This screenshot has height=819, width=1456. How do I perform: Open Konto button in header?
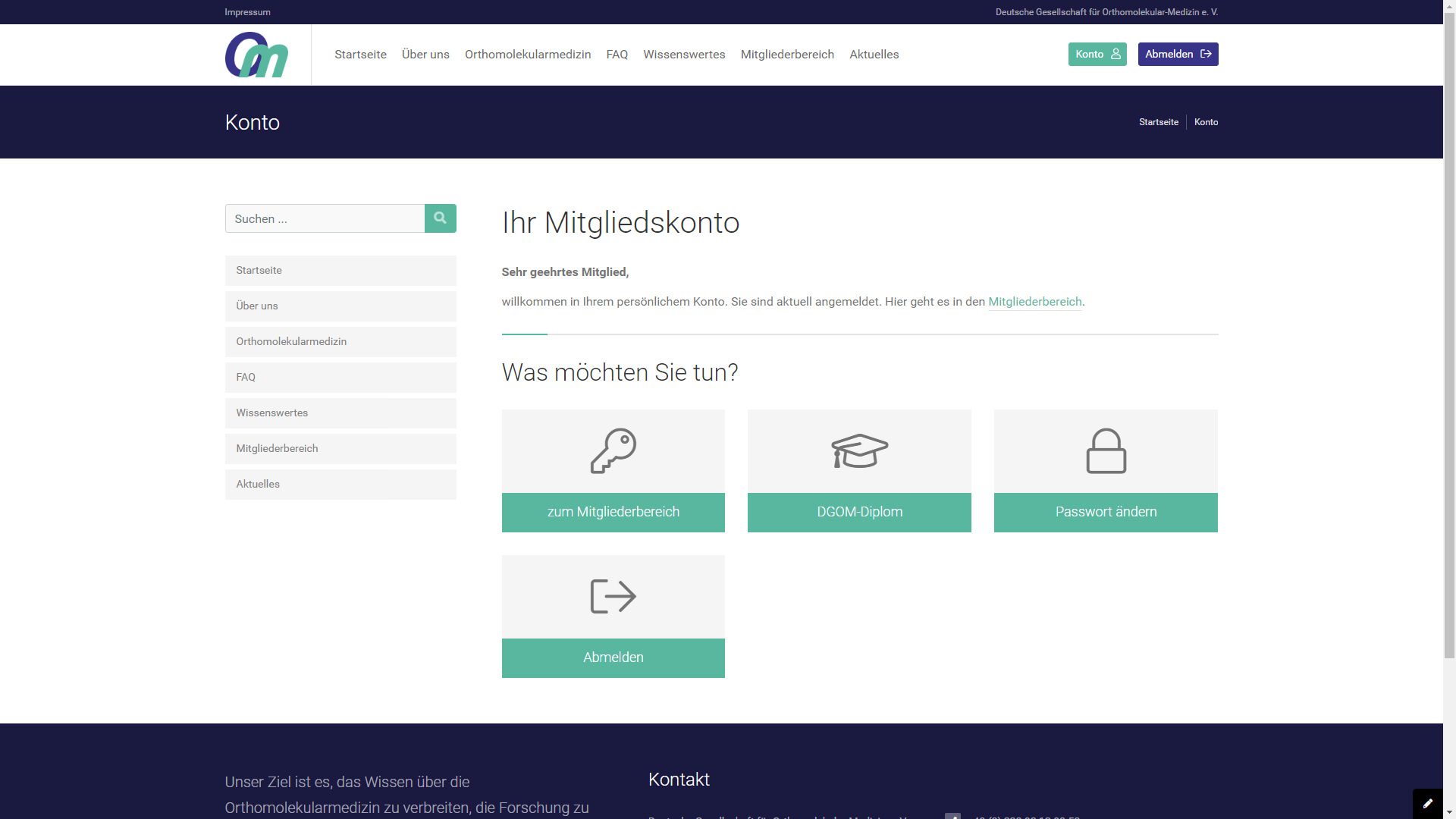1097,54
